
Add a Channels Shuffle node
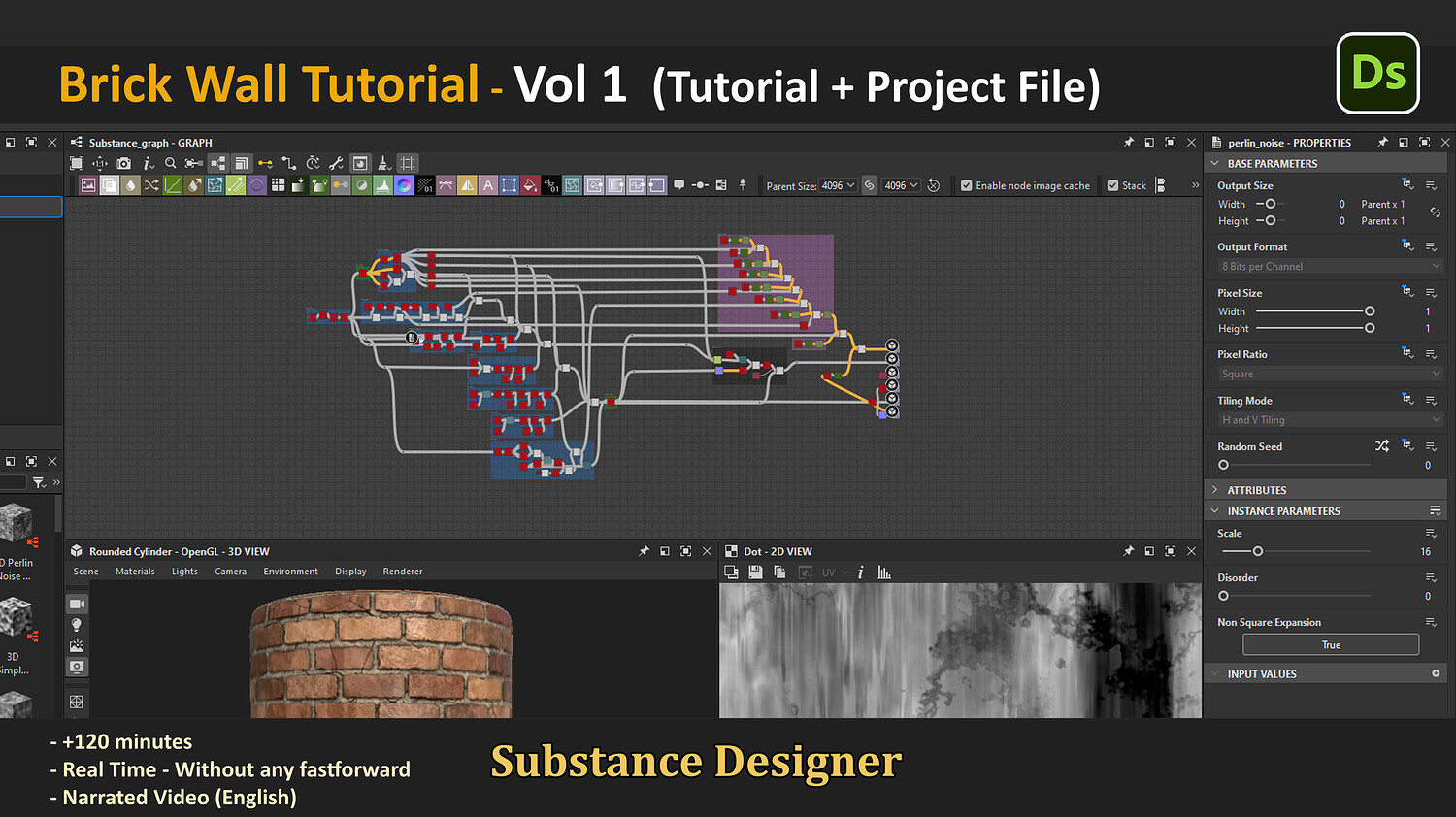point(151,185)
